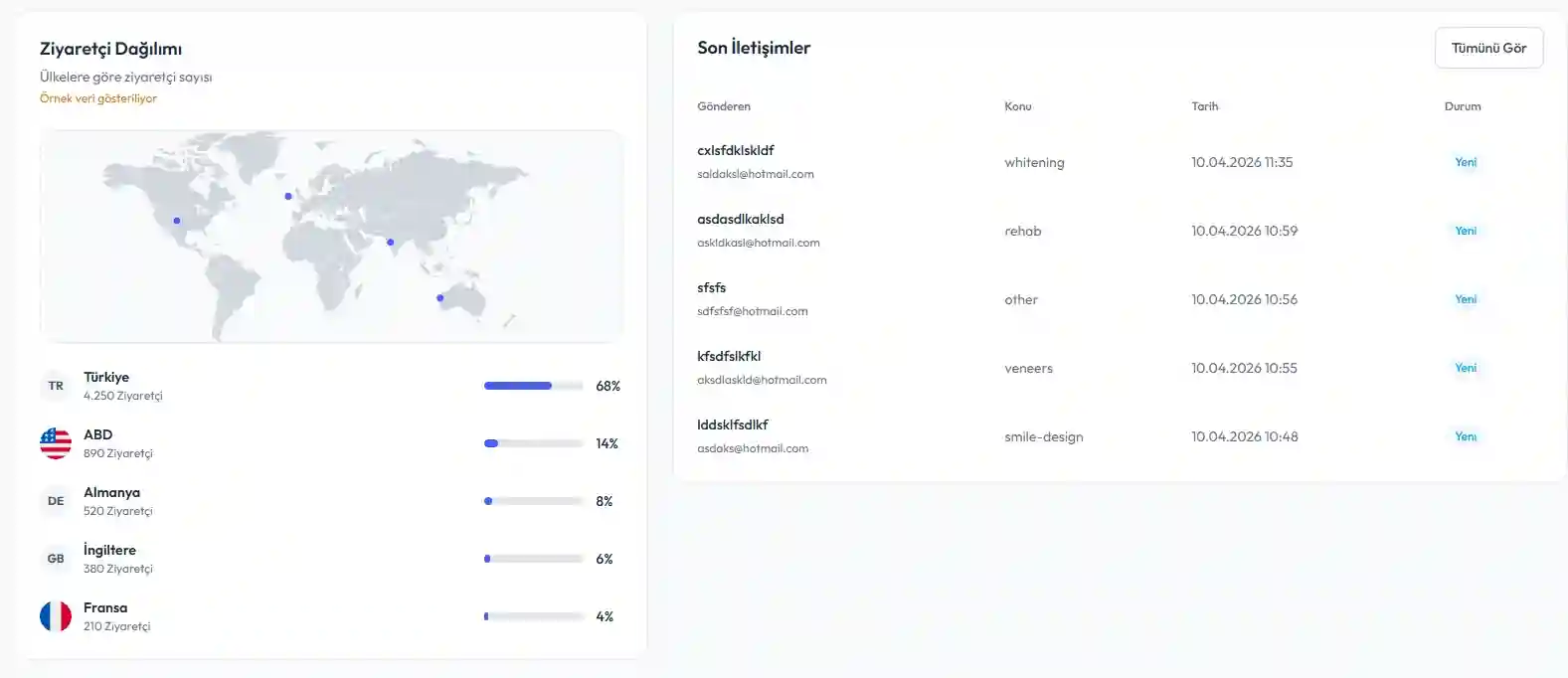Click the map dot over India

[x=390, y=243]
